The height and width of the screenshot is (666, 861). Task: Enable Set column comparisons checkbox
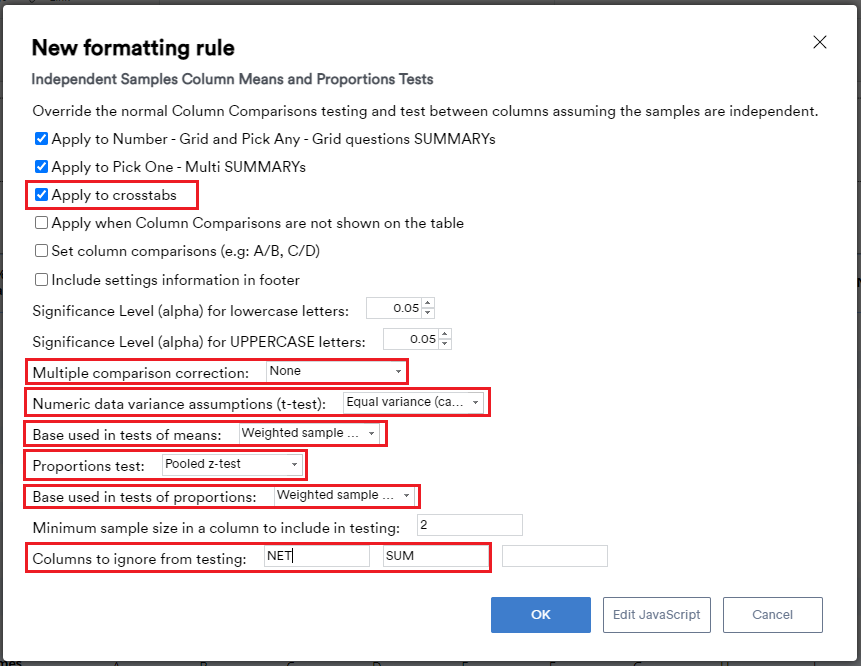(x=41, y=251)
